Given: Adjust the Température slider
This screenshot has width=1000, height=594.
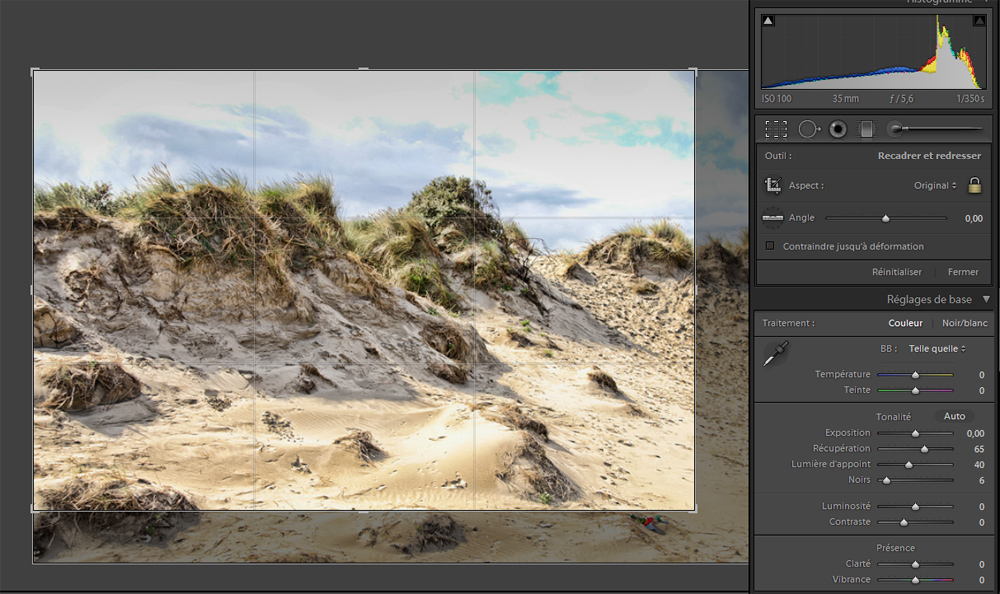Looking at the screenshot, I should click(x=915, y=375).
